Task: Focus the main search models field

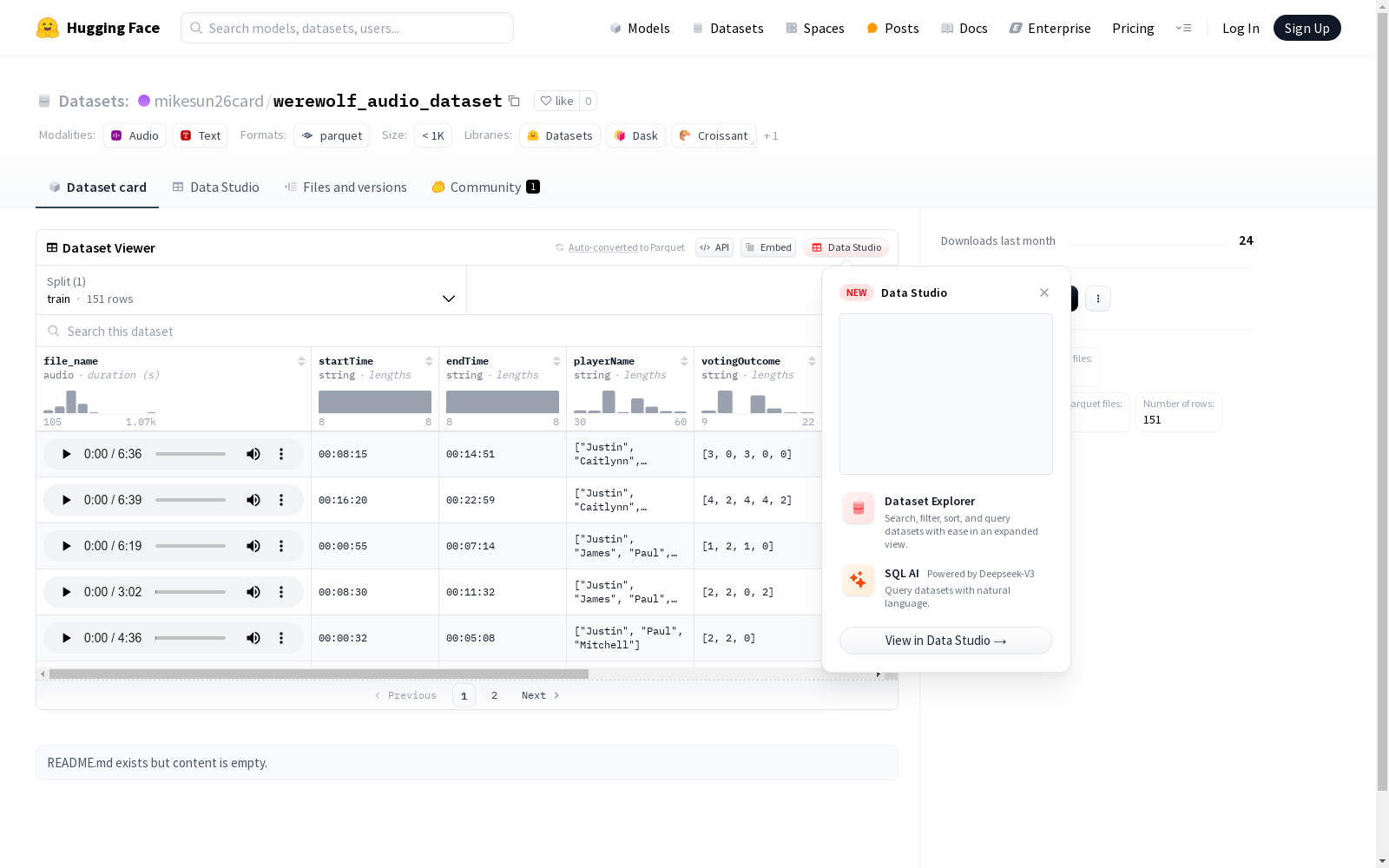Action: (347, 28)
